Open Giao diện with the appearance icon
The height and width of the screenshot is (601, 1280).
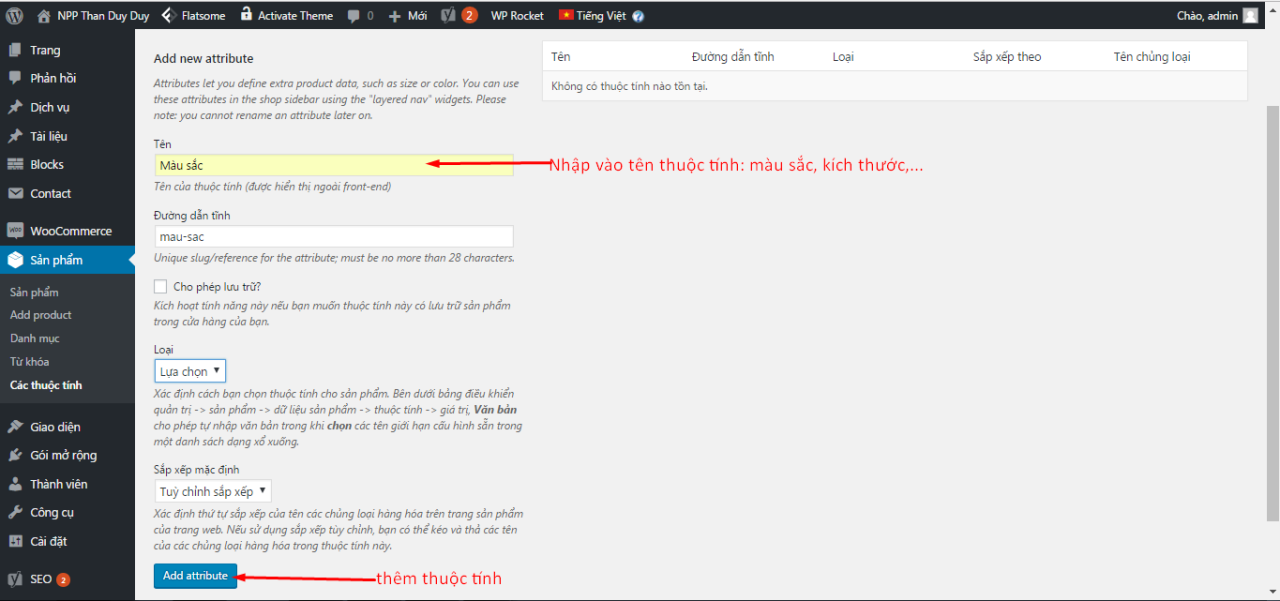coord(14,426)
